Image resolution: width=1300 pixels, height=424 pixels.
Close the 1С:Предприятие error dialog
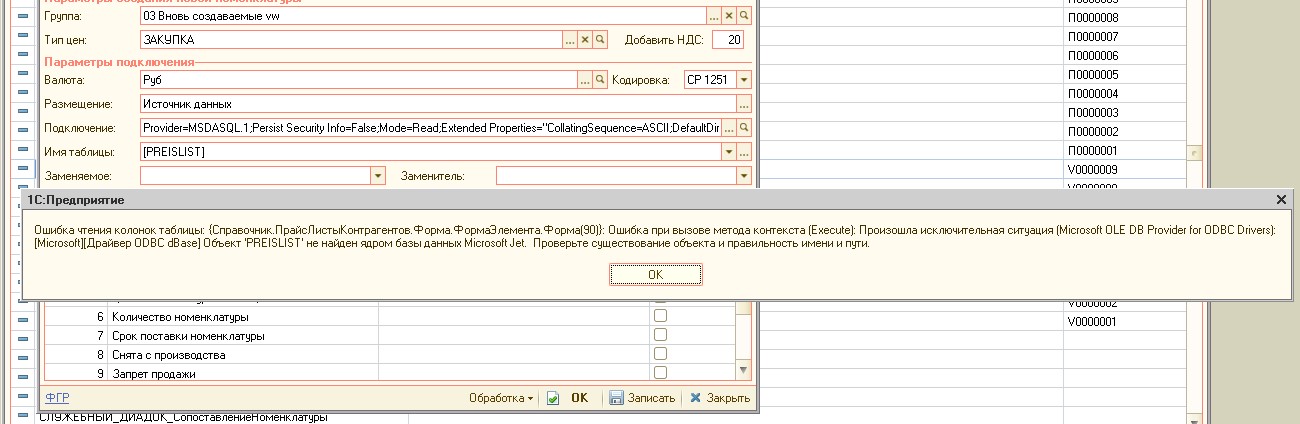tap(1281, 200)
